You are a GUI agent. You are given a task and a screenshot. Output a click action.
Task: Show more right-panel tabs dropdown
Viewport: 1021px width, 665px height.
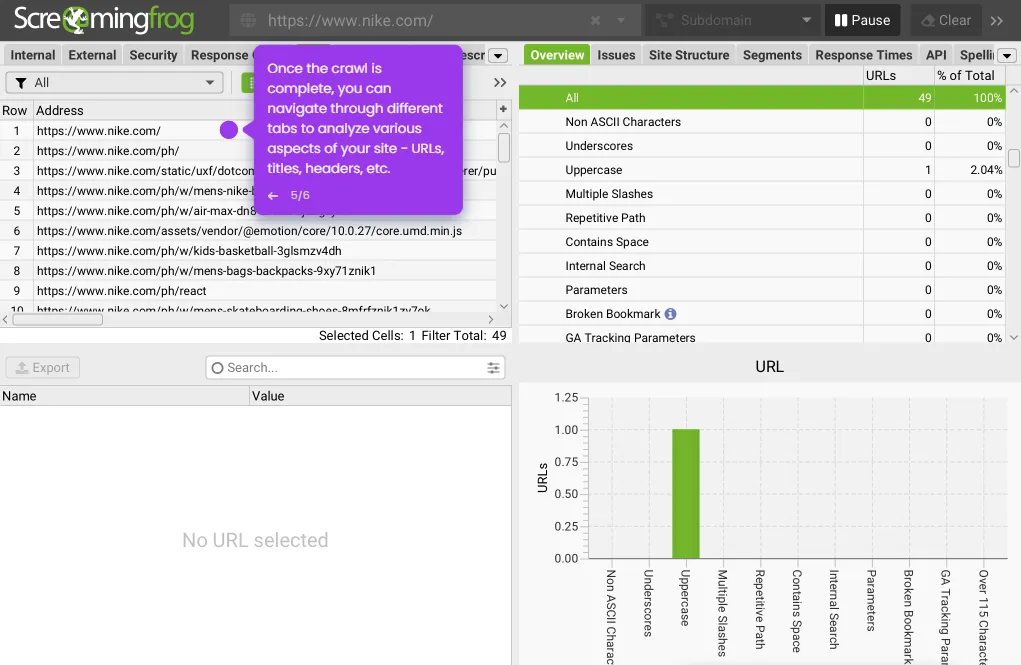pos(1007,55)
